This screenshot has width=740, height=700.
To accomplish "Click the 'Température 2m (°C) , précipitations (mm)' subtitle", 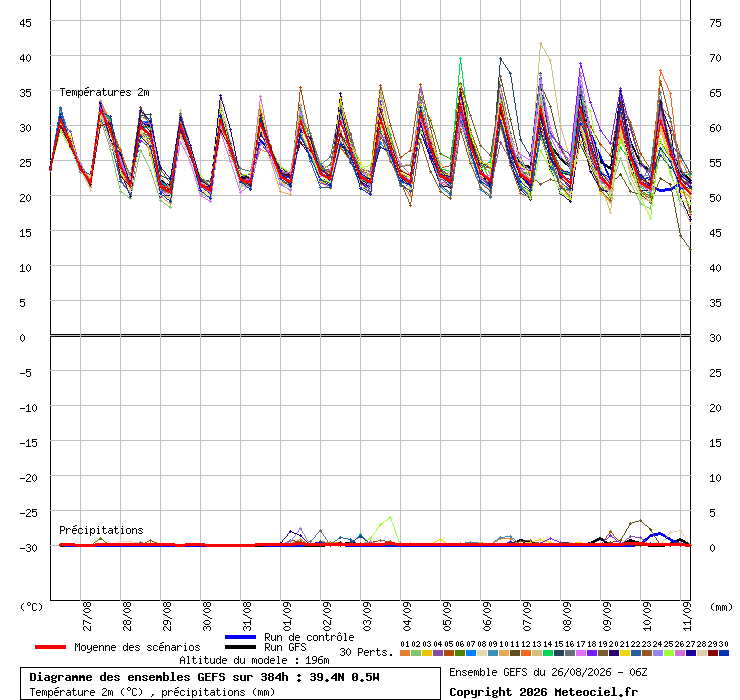I will tap(152, 692).
